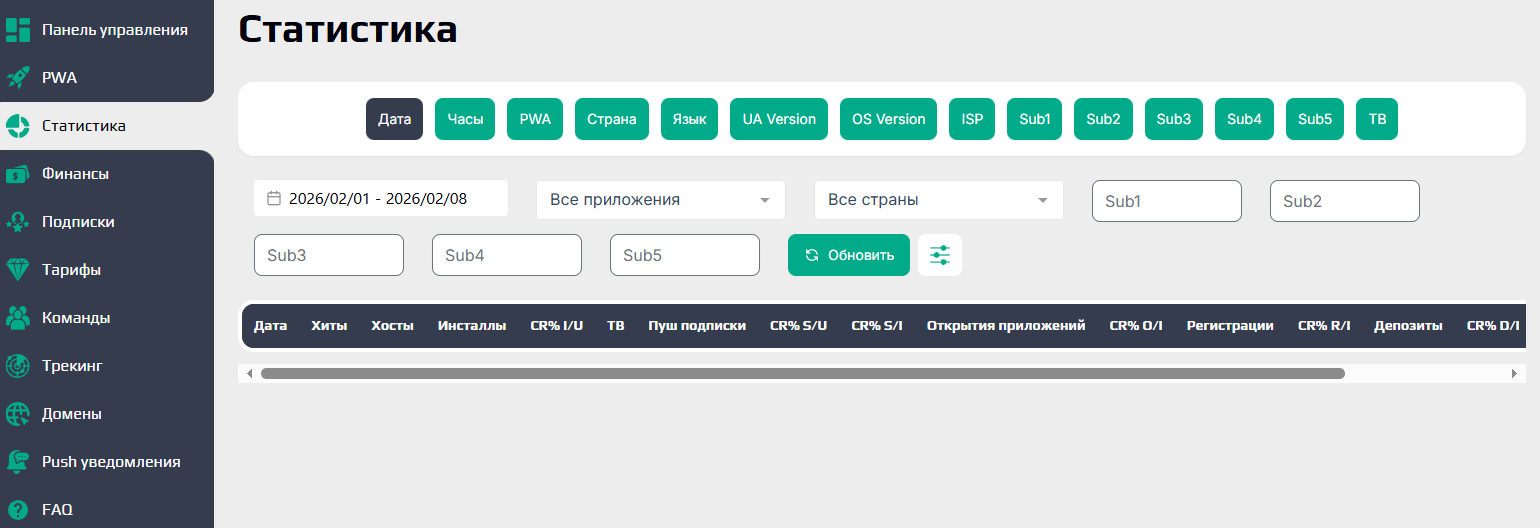Select the Sub2 grouping tab
Screen dimensions: 1540x528
[x=1104, y=119]
